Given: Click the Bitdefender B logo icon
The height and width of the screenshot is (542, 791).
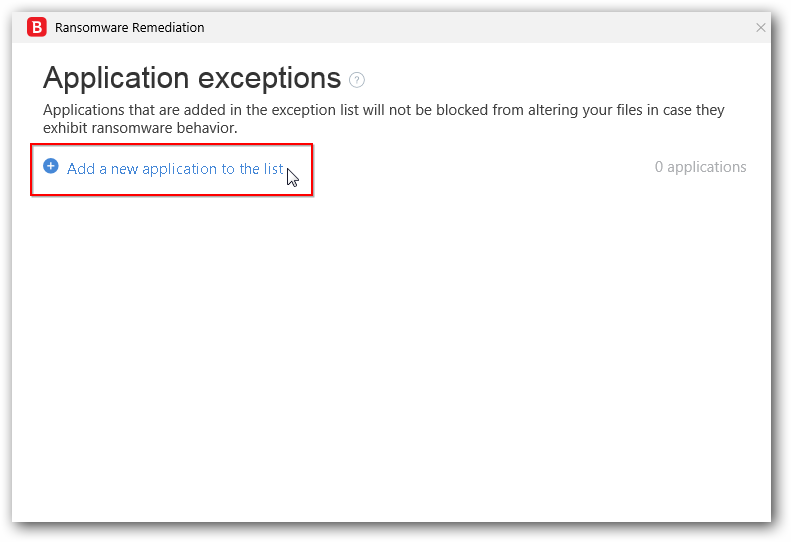Looking at the screenshot, I should [x=37, y=28].
